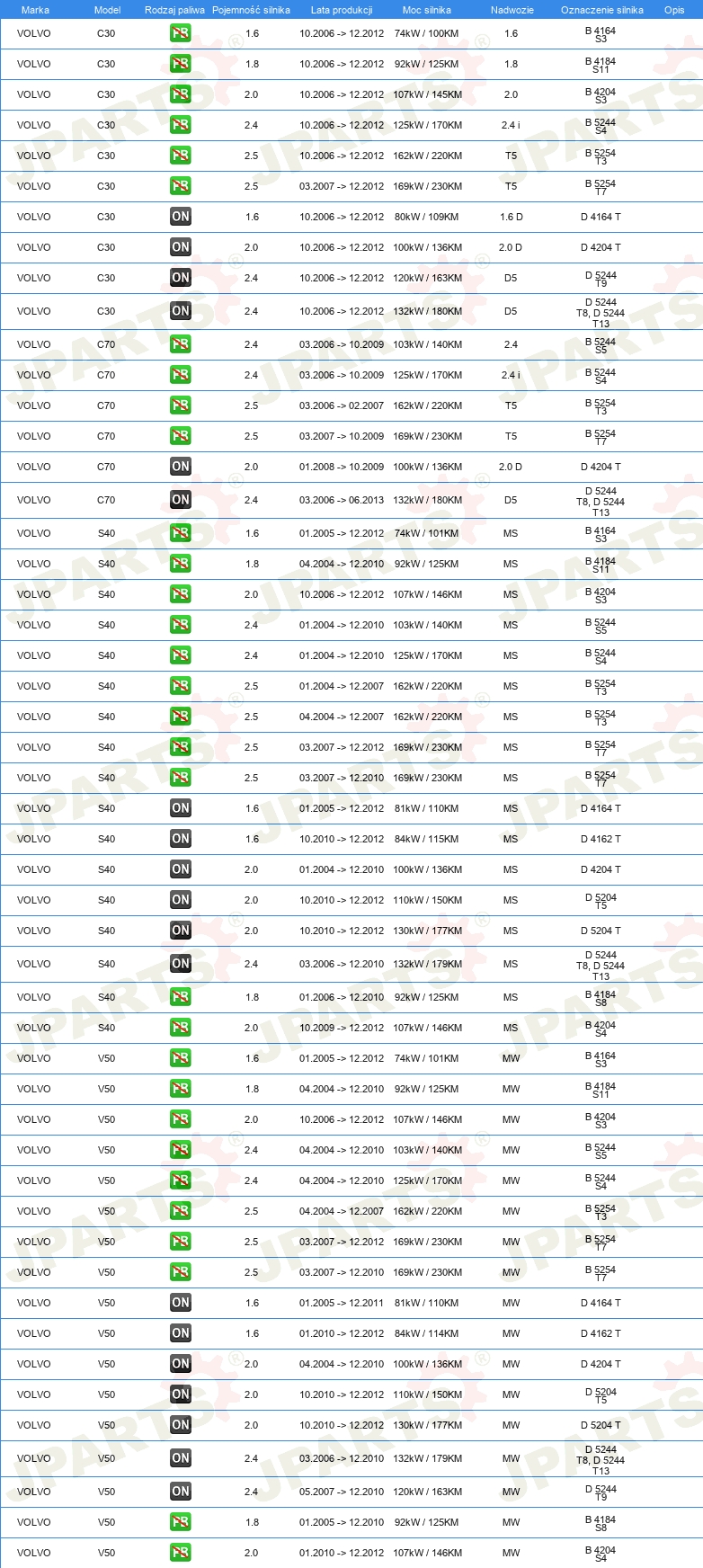Screen dimensions: 703x1568
Task: Click diesel ON icon in C30 1.6 D row
Action: [x=181, y=217]
